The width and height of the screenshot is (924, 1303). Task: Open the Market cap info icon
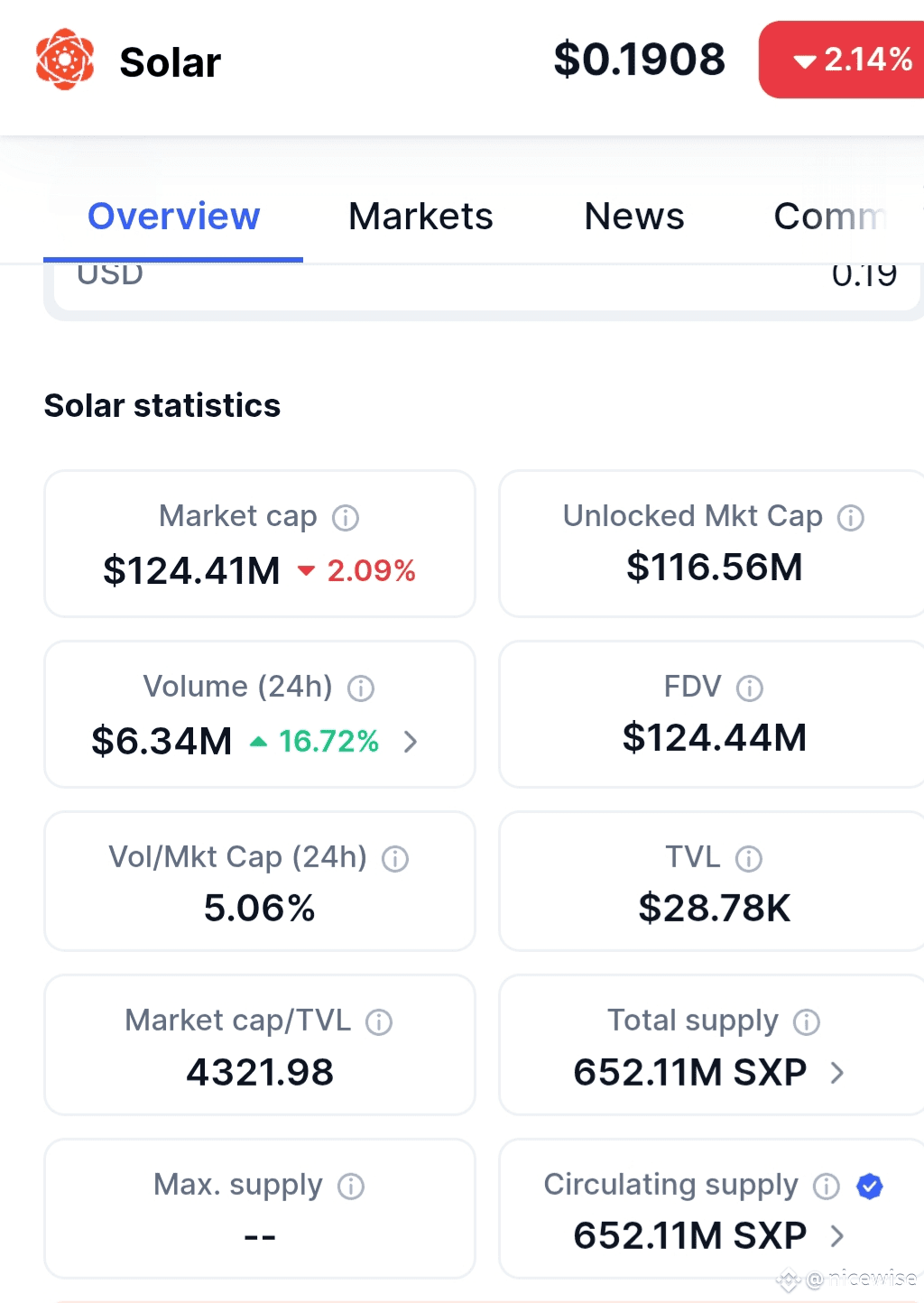click(346, 518)
